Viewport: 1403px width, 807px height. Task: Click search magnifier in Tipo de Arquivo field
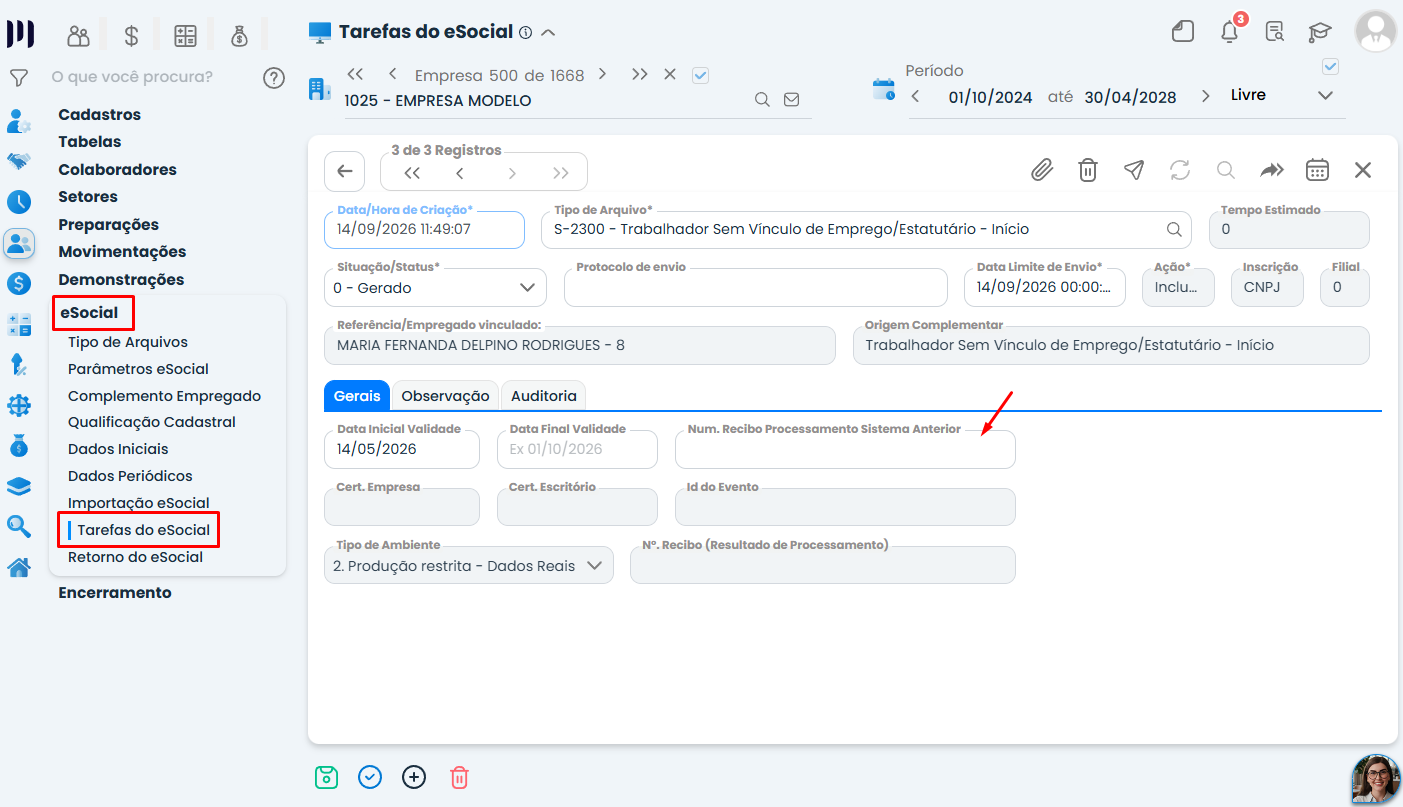(x=1175, y=229)
